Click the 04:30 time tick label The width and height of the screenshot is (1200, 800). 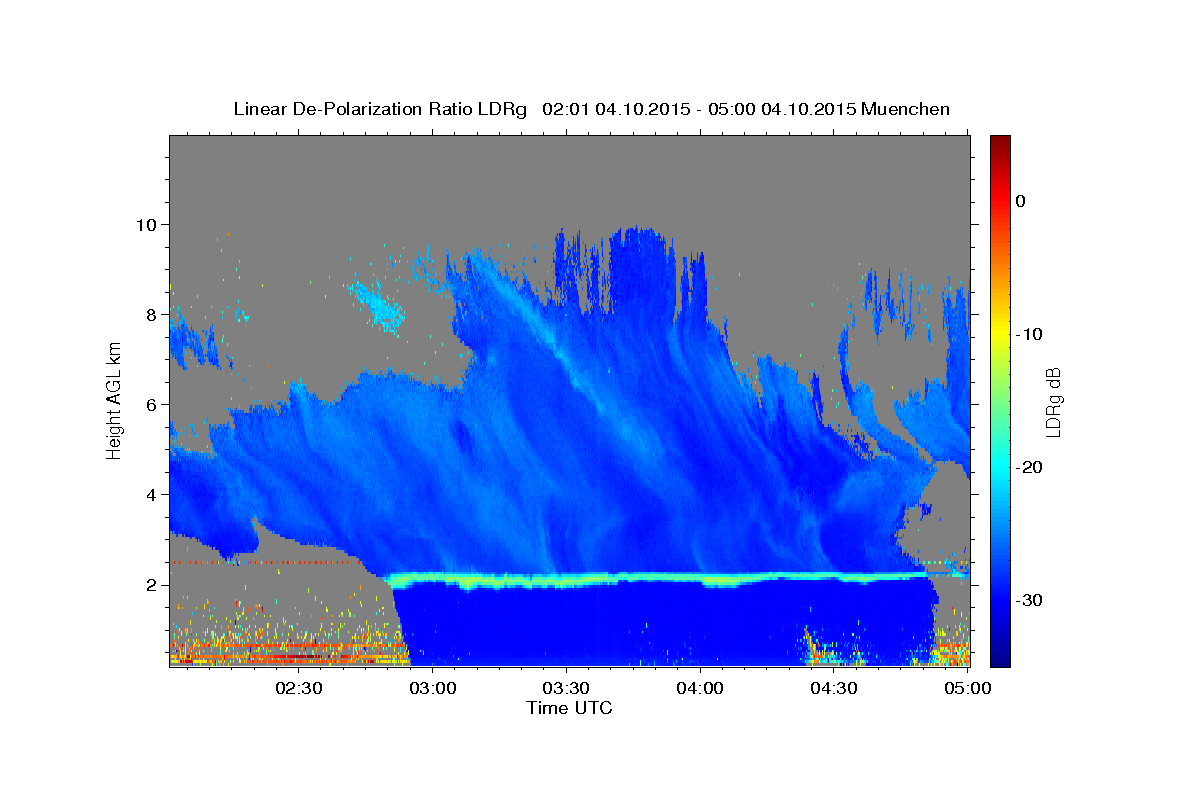click(x=834, y=689)
